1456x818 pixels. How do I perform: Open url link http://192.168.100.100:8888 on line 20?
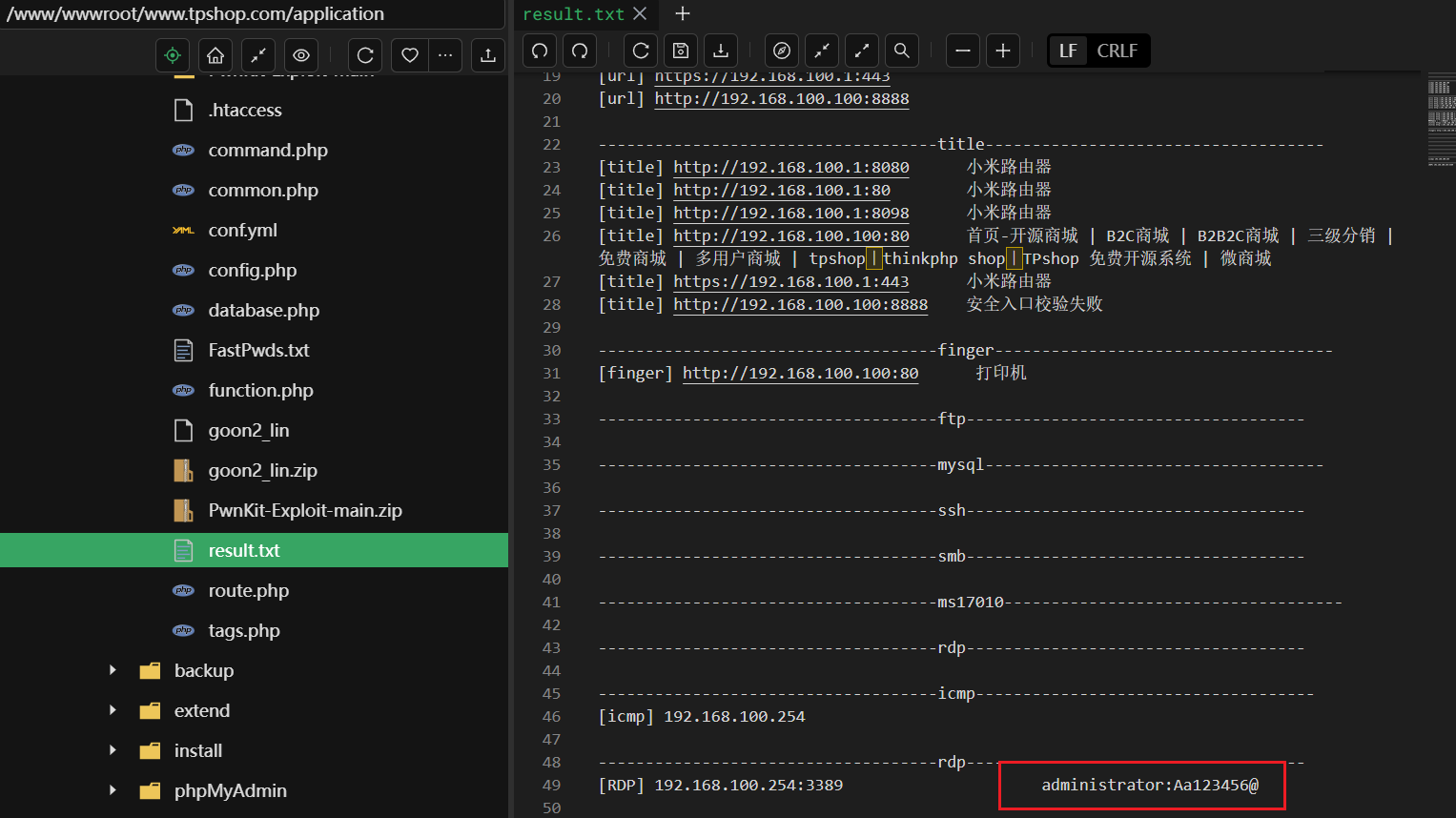tap(782, 99)
